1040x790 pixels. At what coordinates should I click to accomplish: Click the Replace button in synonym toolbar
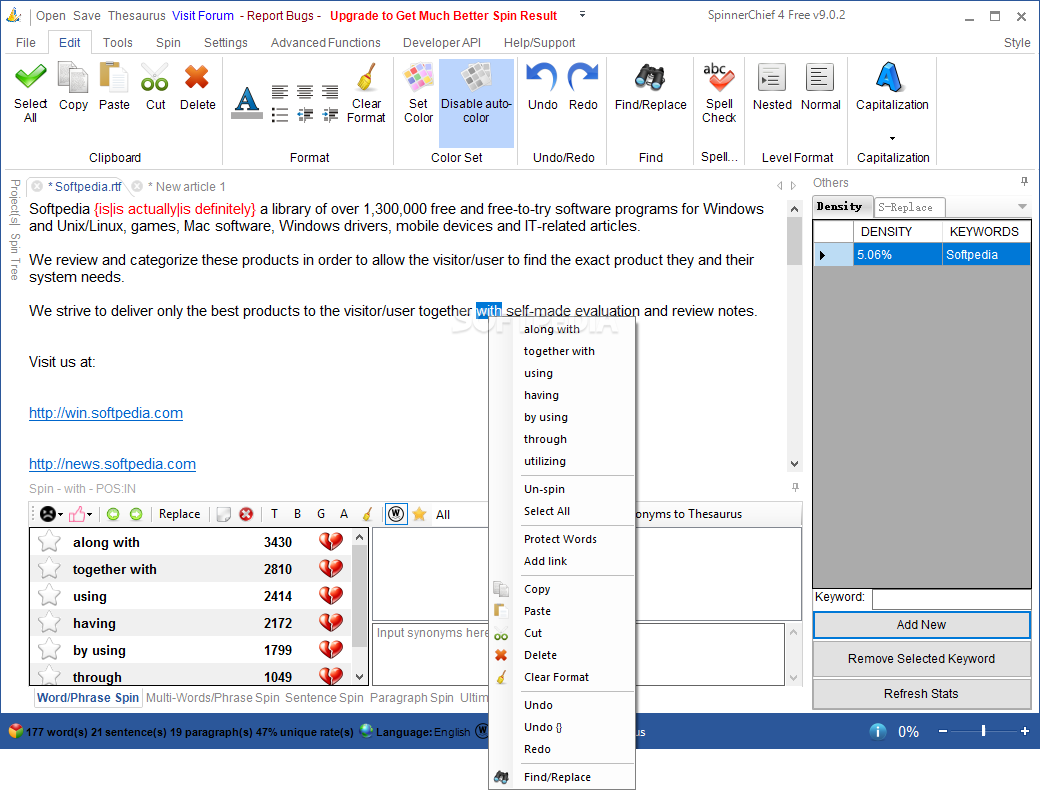pos(180,514)
